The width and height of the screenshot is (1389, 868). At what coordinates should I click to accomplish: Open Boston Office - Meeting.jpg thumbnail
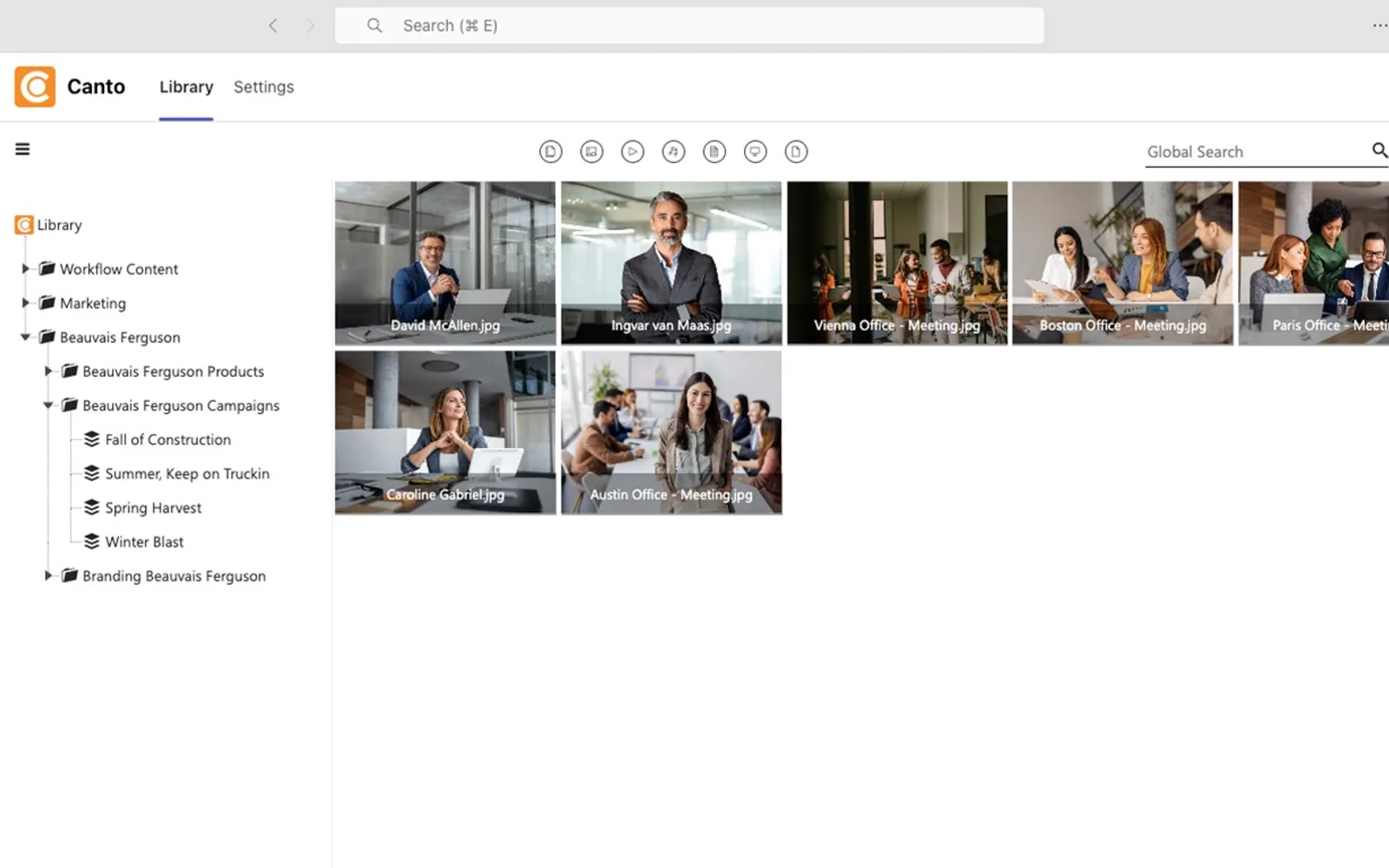[1122, 263]
